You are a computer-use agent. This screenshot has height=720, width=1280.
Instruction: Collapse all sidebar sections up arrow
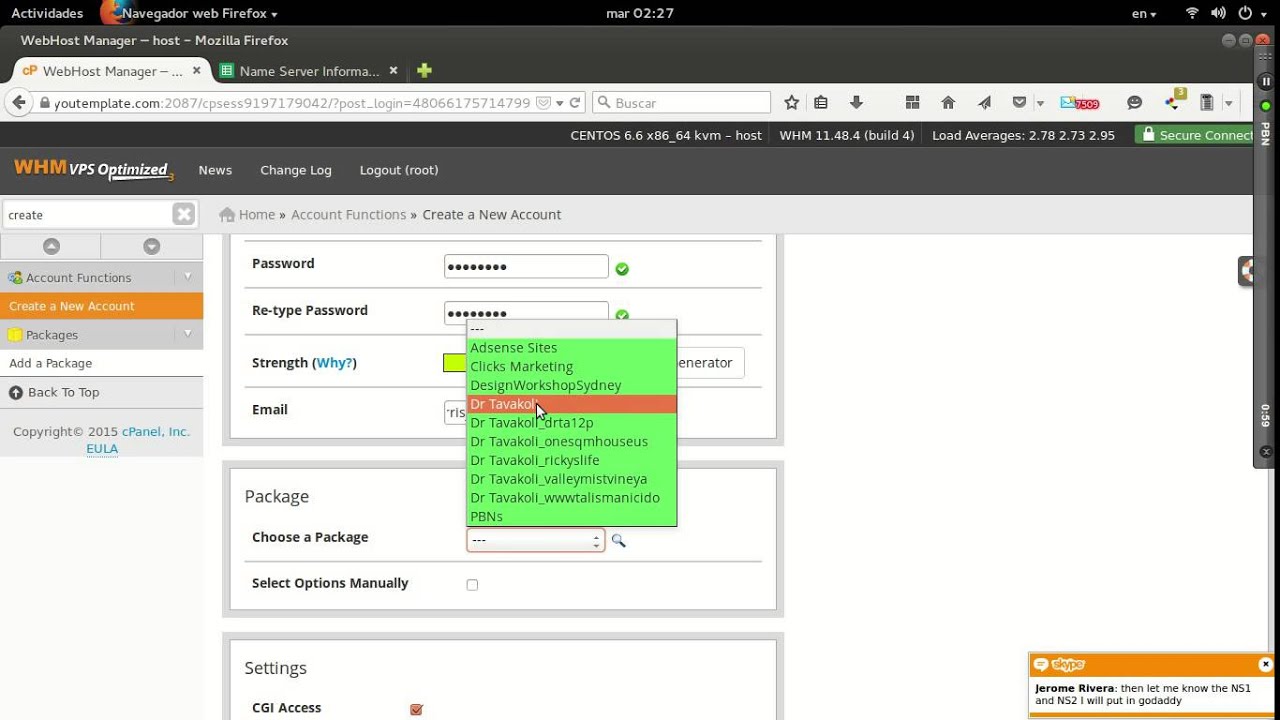point(51,246)
